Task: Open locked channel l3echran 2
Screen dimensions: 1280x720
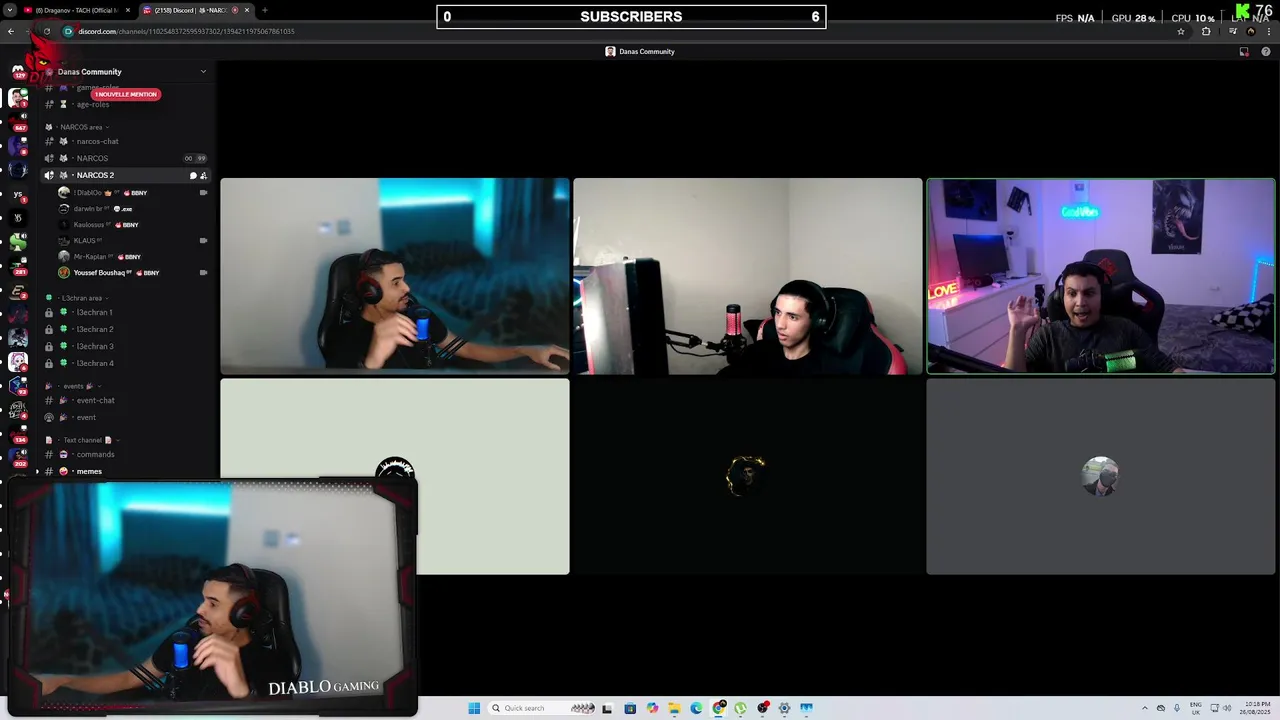Action: tap(95, 329)
